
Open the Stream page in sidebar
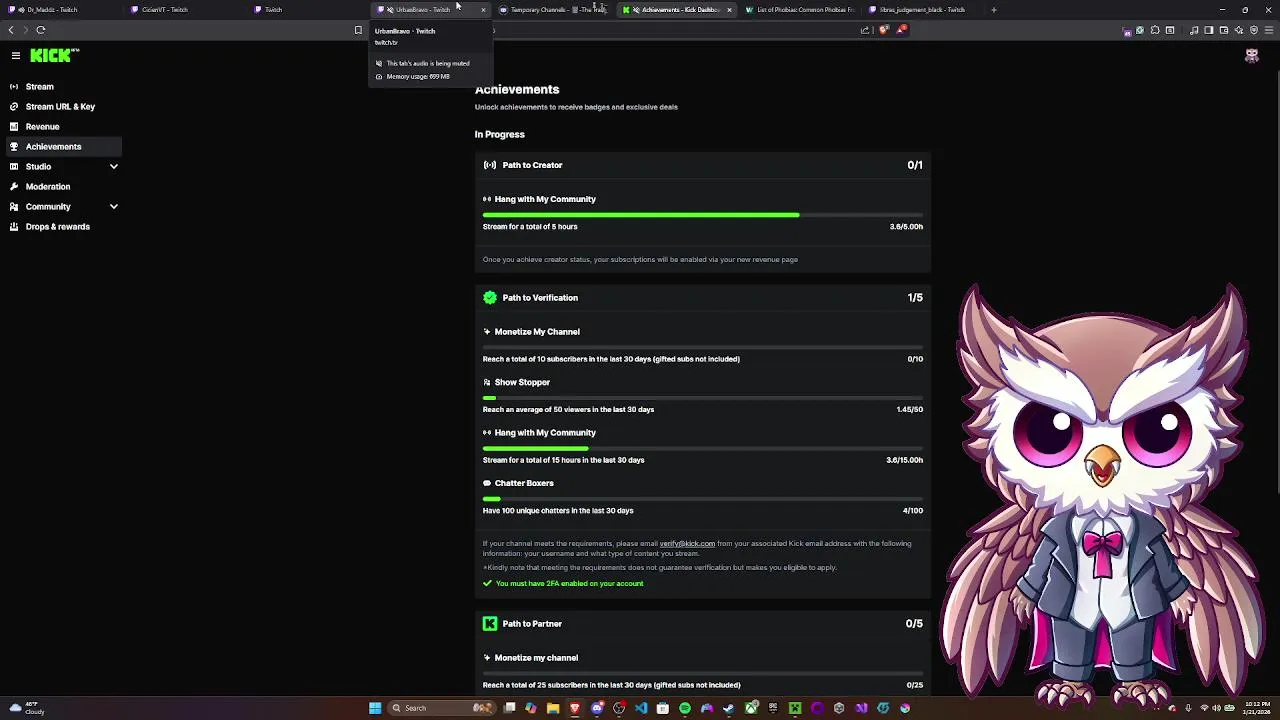40,87
